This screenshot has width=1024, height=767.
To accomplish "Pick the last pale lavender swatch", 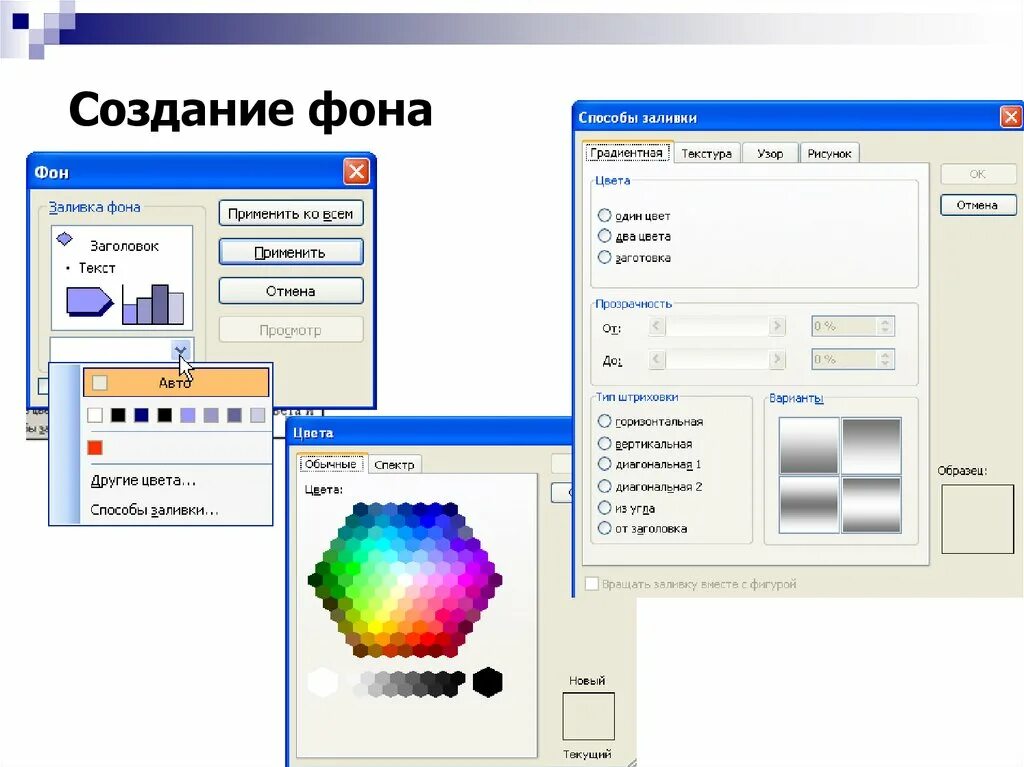I will point(257,415).
